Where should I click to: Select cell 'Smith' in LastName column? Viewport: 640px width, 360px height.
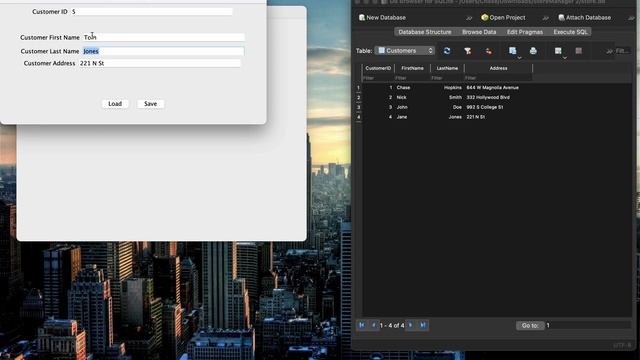[x=447, y=98]
